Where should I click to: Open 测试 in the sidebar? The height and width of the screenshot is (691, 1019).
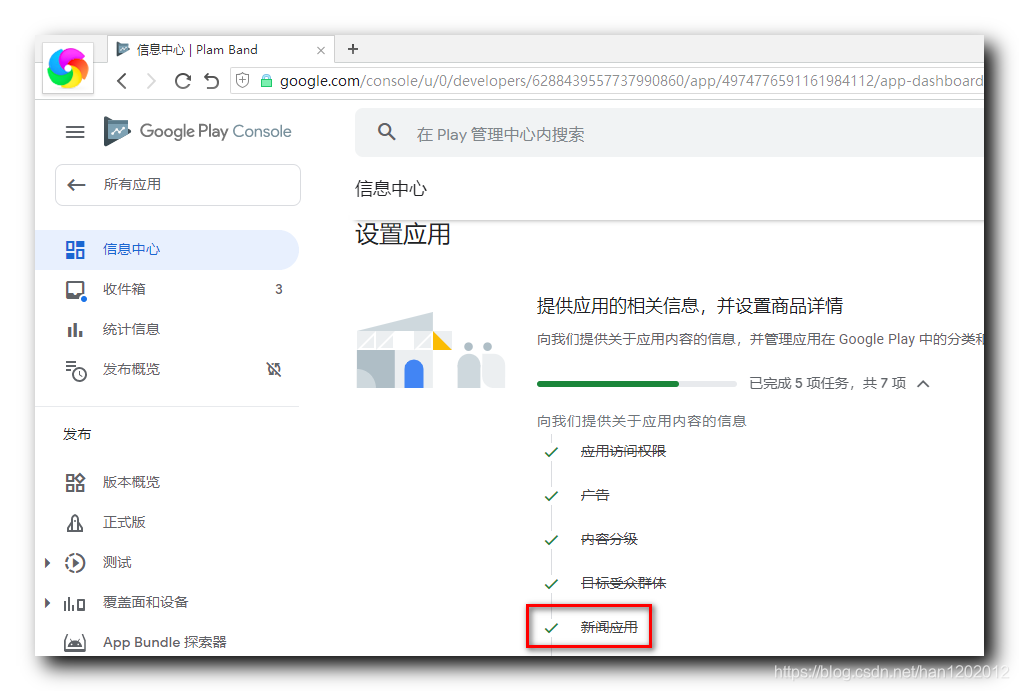[167, 562]
